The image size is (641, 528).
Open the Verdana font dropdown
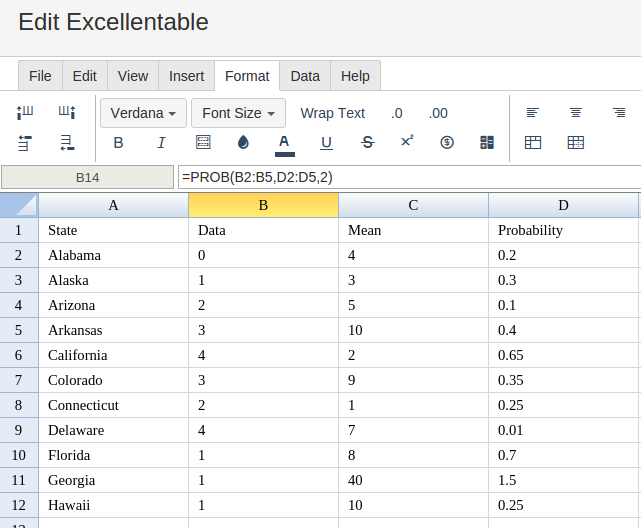143,113
